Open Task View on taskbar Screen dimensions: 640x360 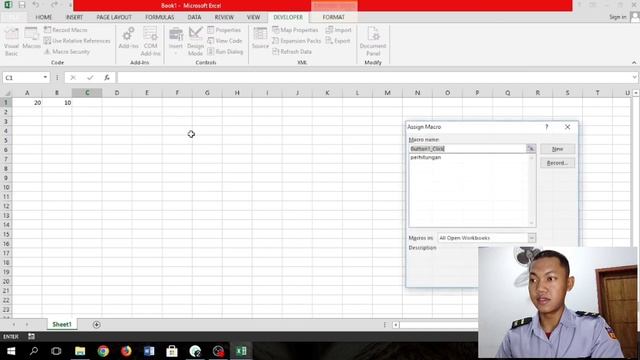[x=56, y=351]
